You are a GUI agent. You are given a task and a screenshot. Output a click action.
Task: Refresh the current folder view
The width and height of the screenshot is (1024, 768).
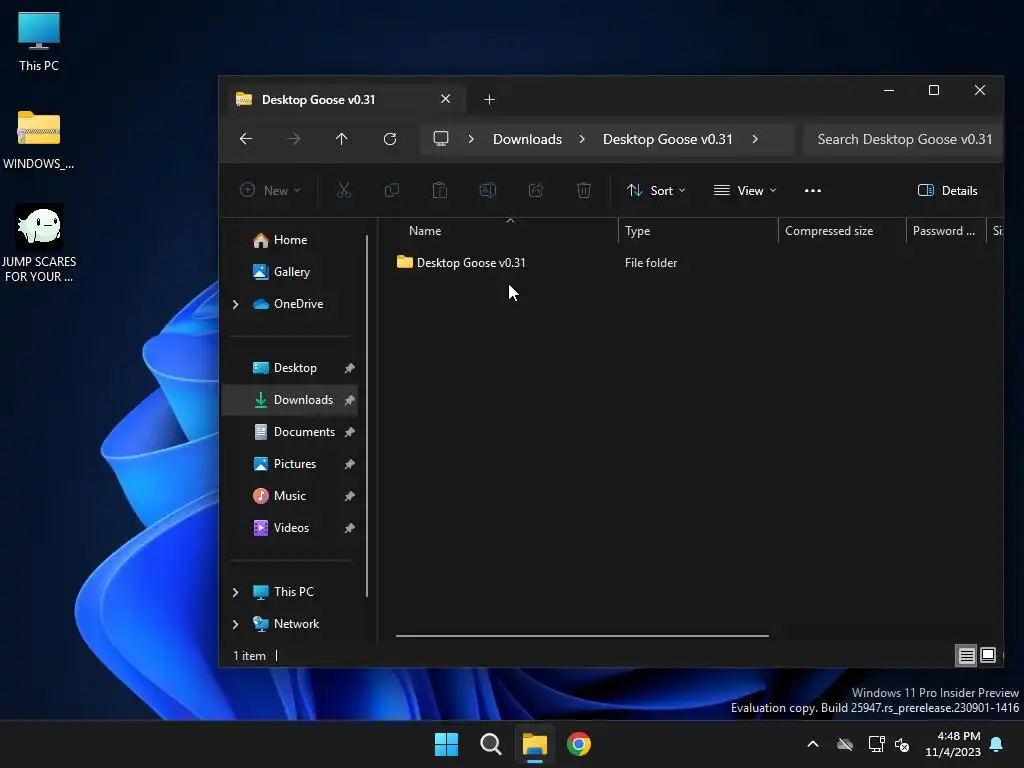coord(390,138)
